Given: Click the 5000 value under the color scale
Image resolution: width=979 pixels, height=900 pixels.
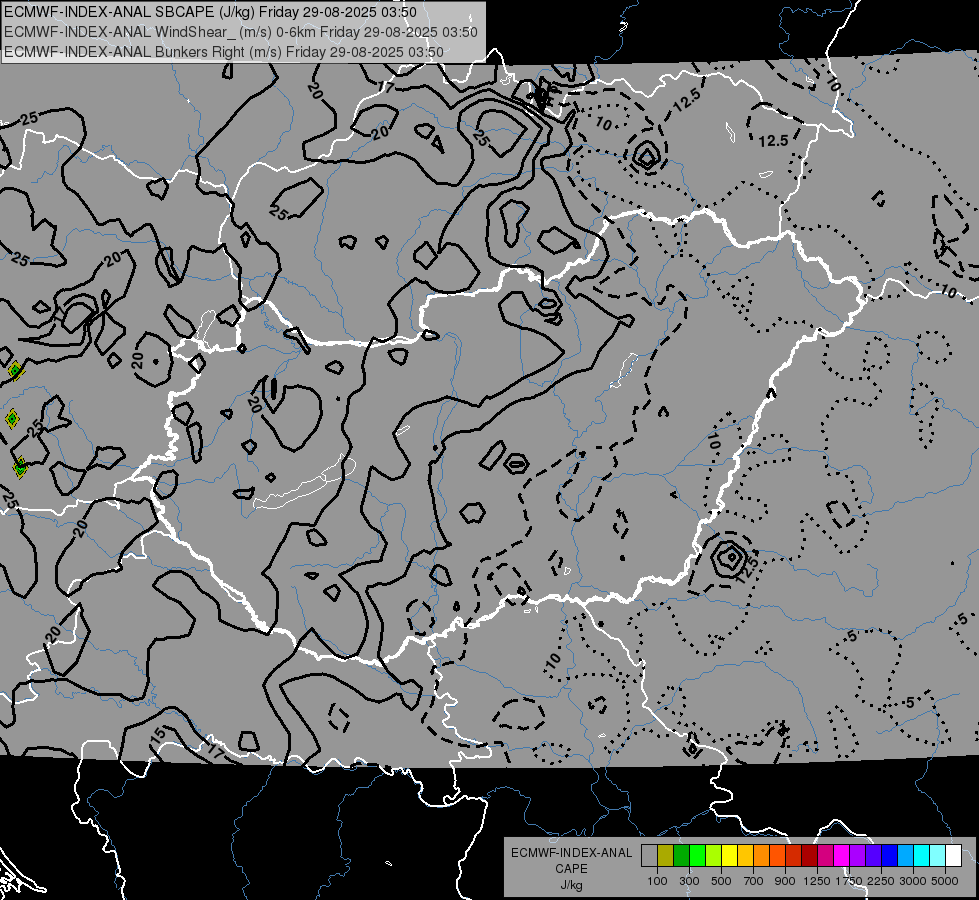Looking at the screenshot, I should (x=945, y=881).
